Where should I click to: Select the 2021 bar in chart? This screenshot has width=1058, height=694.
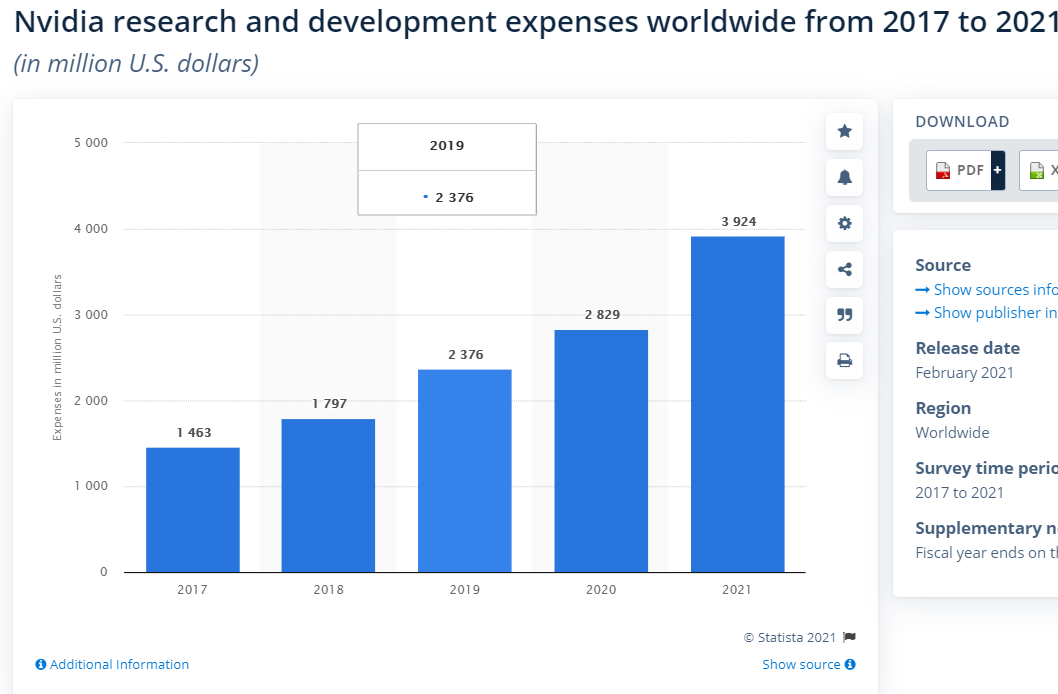737,405
